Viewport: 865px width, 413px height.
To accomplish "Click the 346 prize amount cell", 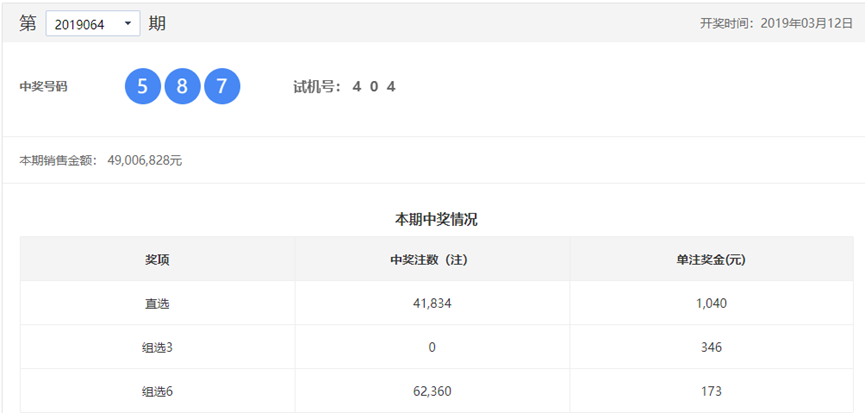I will point(711,347).
